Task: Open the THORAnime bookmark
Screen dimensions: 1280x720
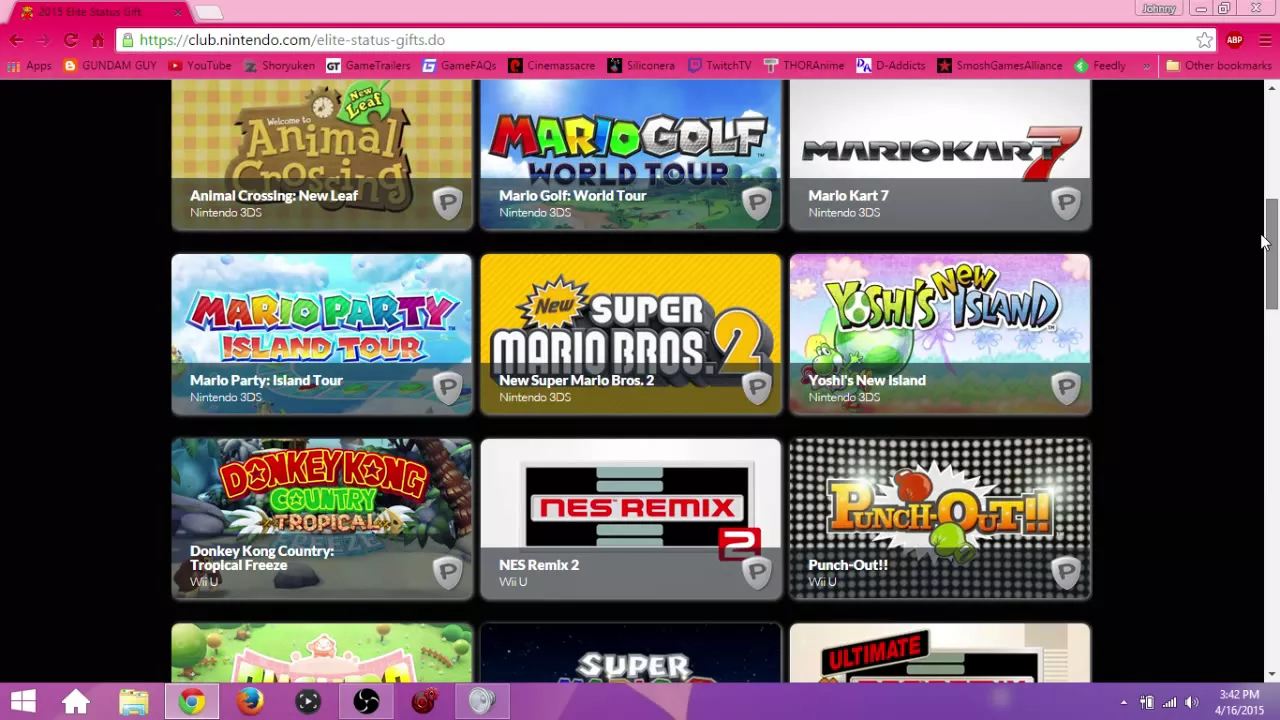Action: tap(803, 66)
